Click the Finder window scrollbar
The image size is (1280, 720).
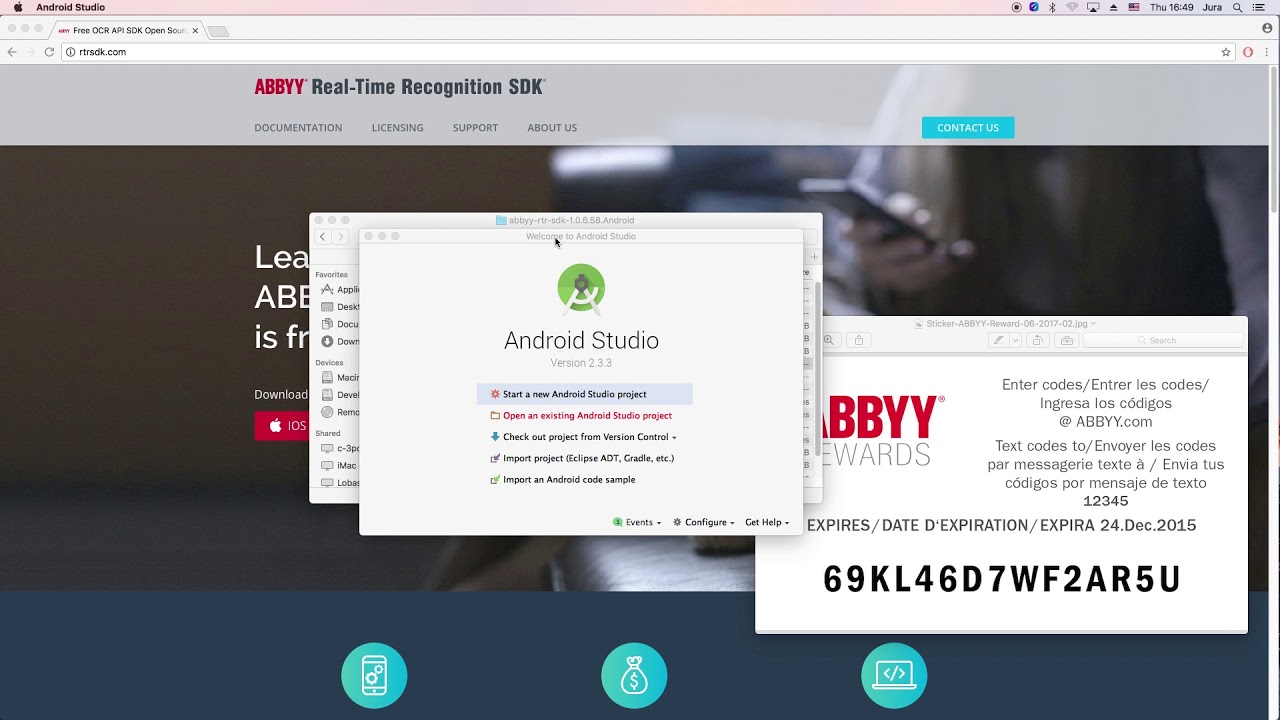818,370
